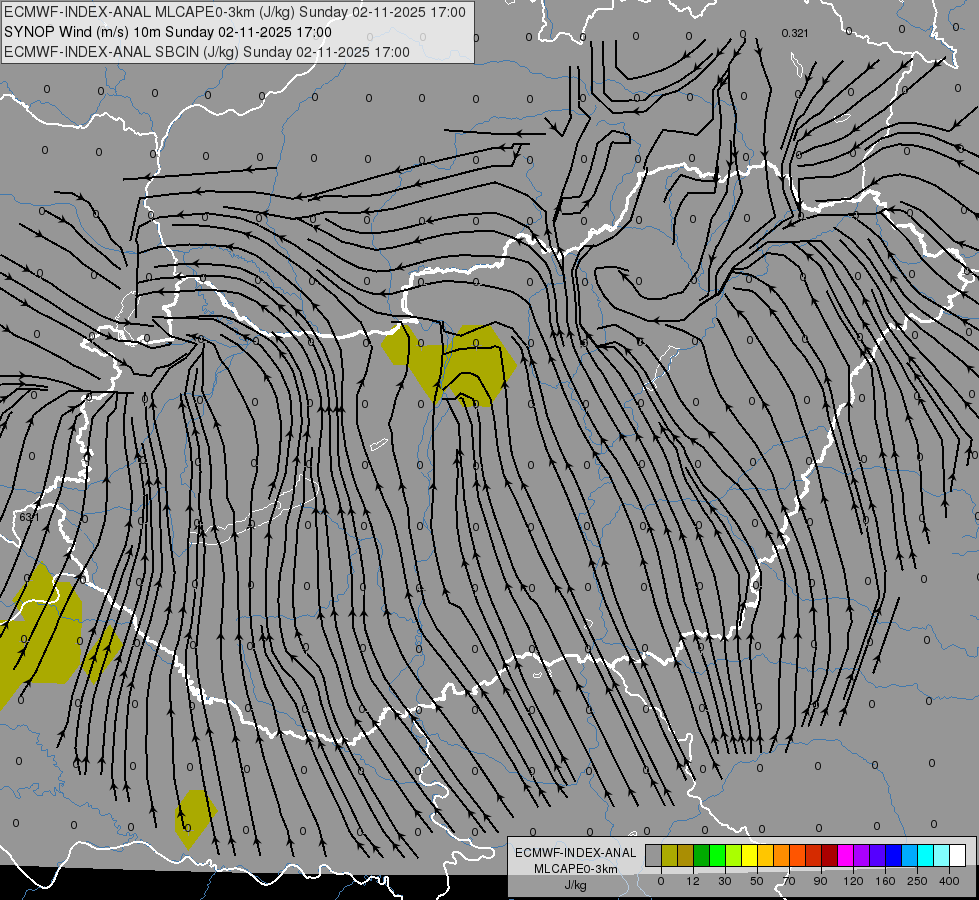
Task: Click the legend label MLCAPE0-3km
Action: coord(576,869)
